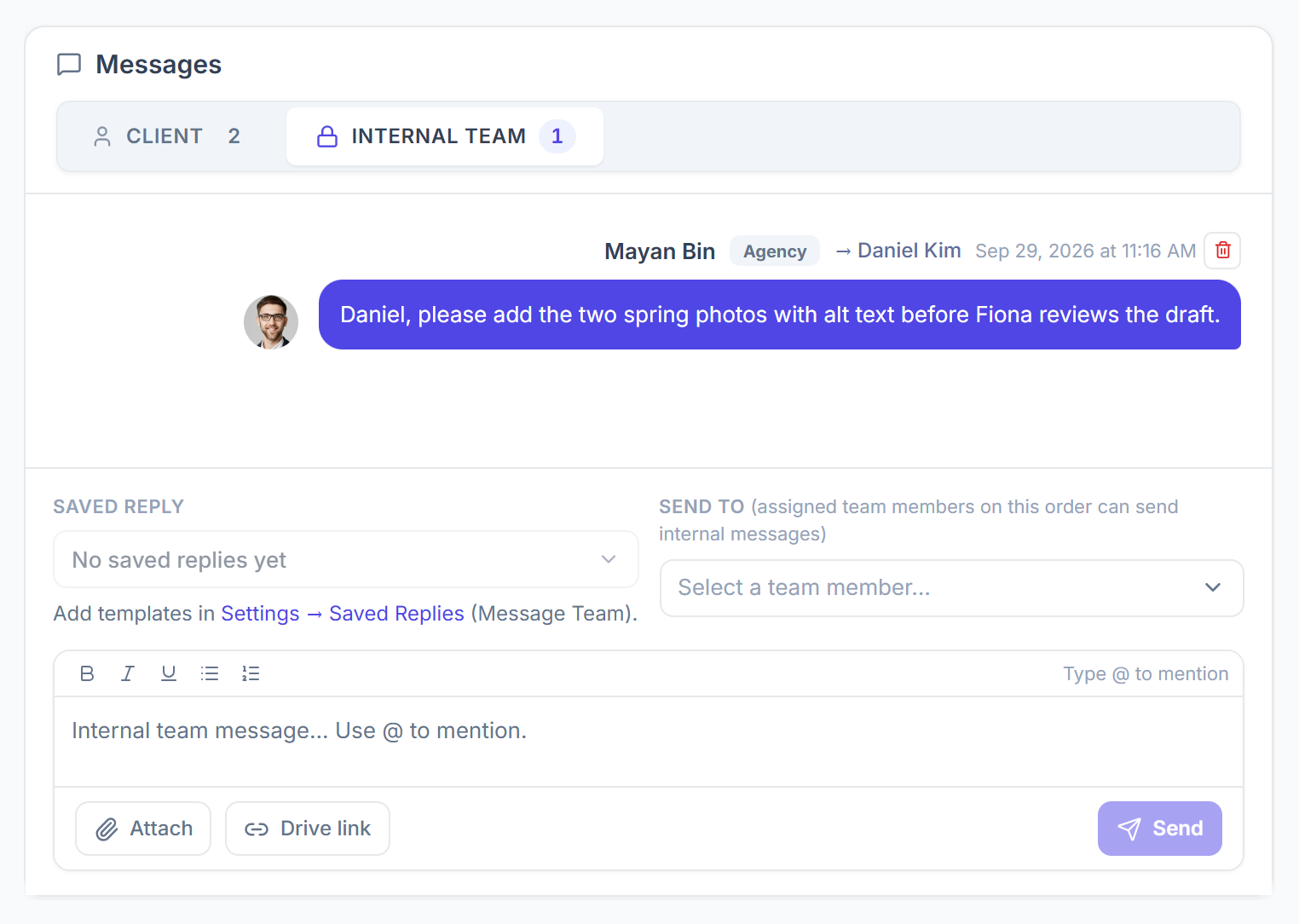Screen dimensions: 1299x924
Task: Click the Messages heading
Action: click(159, 65)
